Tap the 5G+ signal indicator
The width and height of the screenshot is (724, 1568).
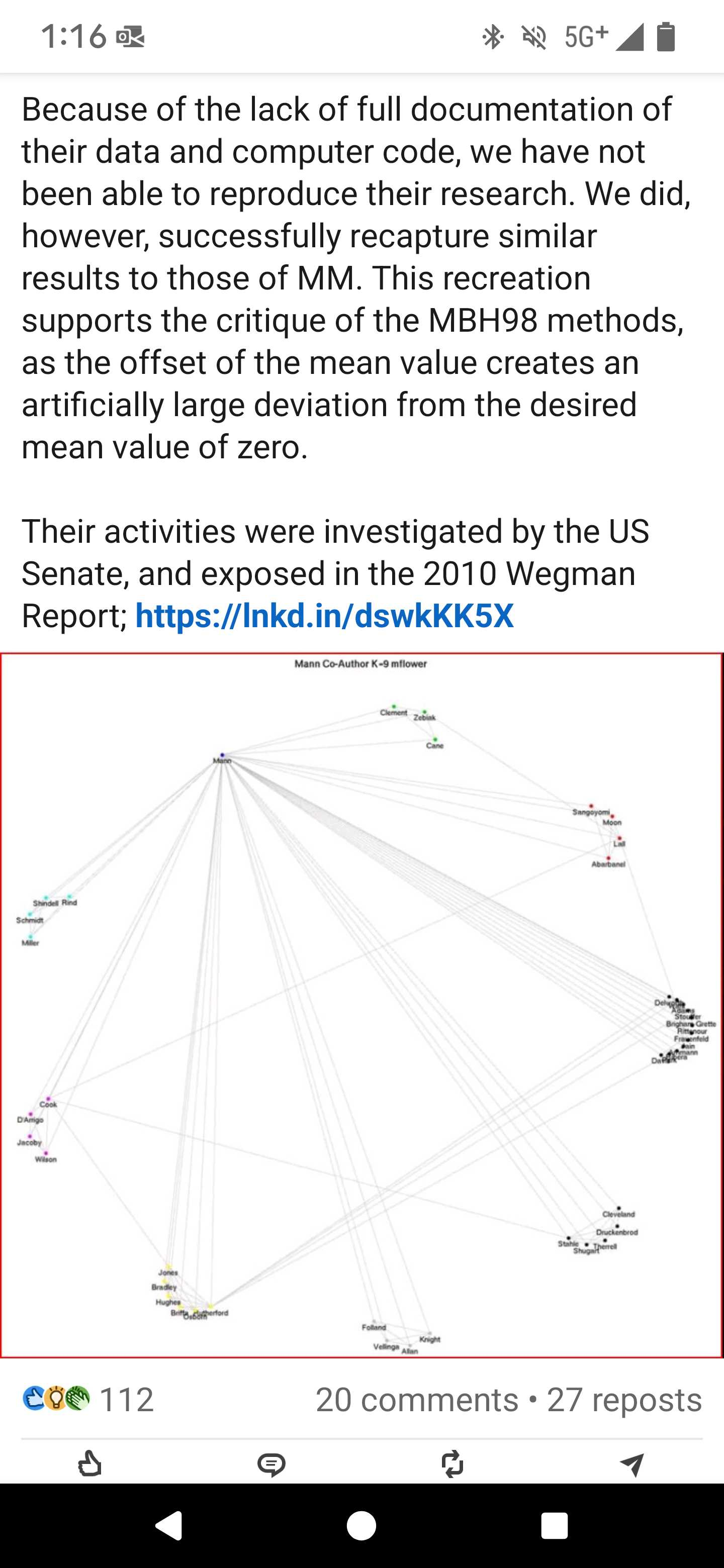(586, 37)
